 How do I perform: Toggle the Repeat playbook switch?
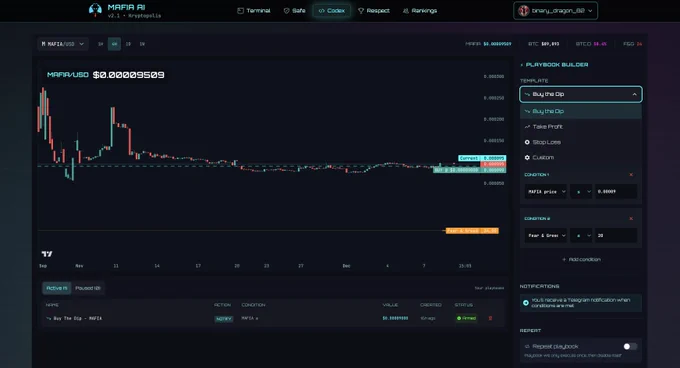point(630,346)
